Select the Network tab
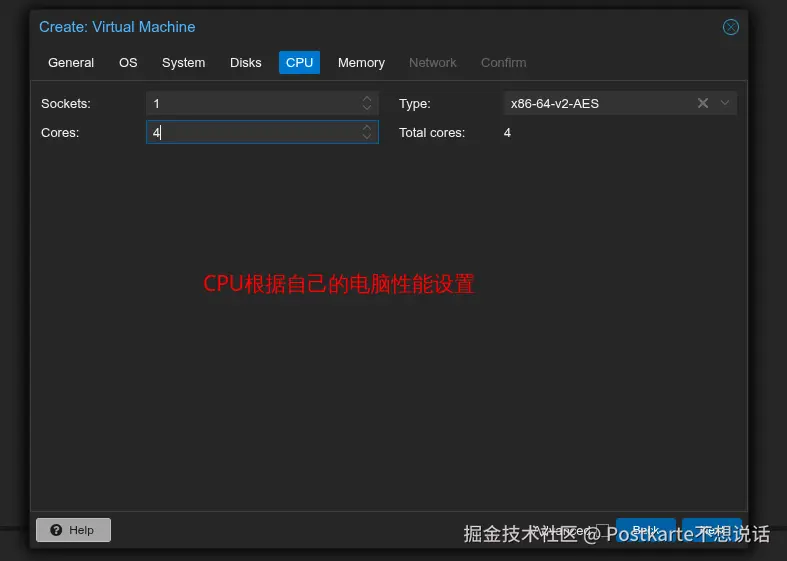This screenshot has height=561, width=787. [x=432, y=63]
